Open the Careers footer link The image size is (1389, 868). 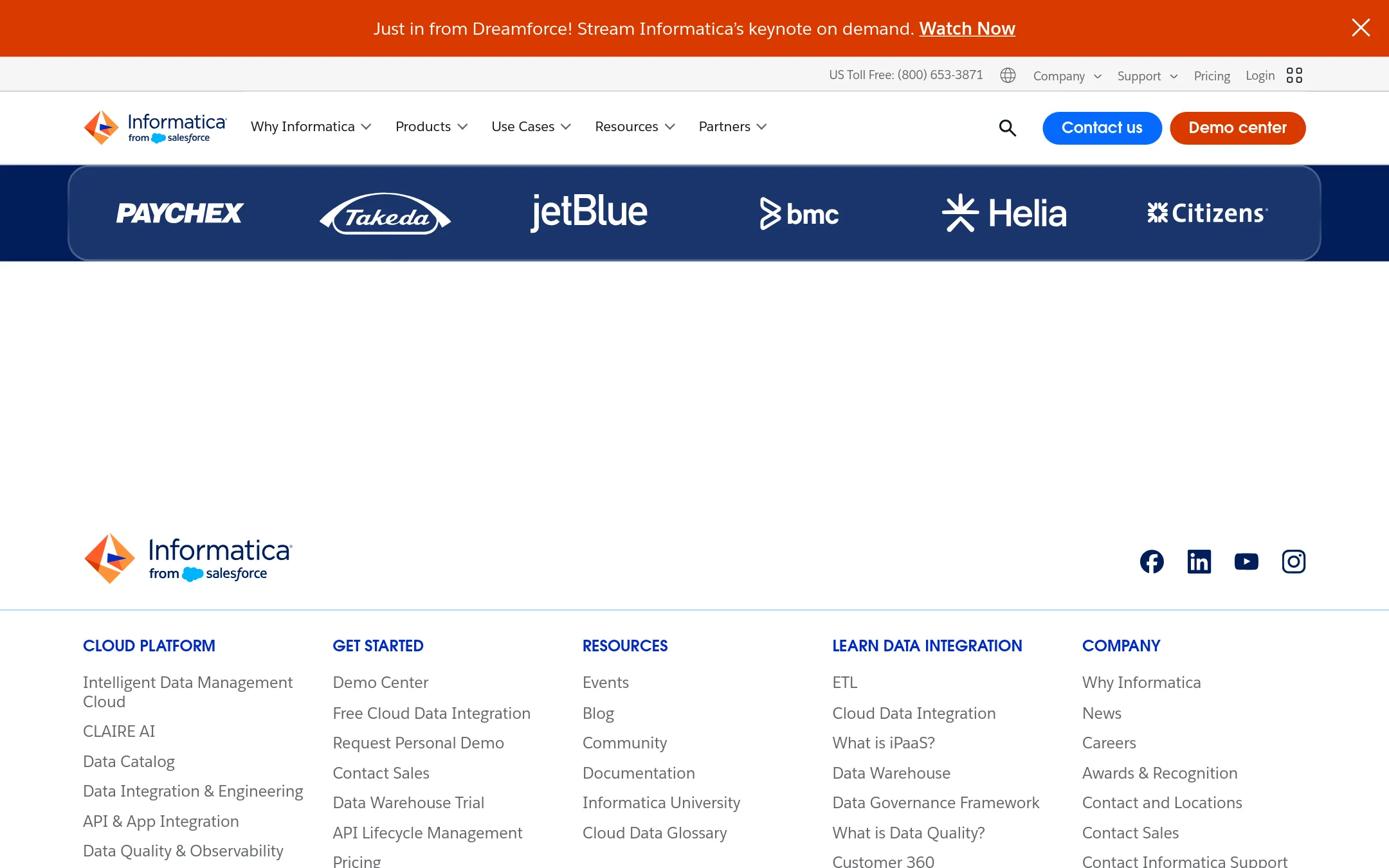click(1109, 743)
